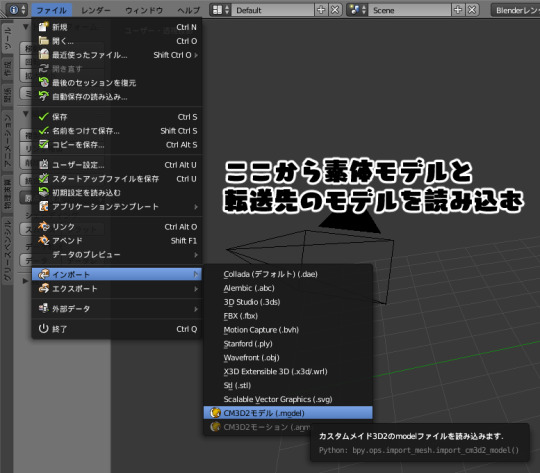This screenshot has width=540, height=473.
Task: Select スタートアップファイルを保存
Action: point(117,178)
